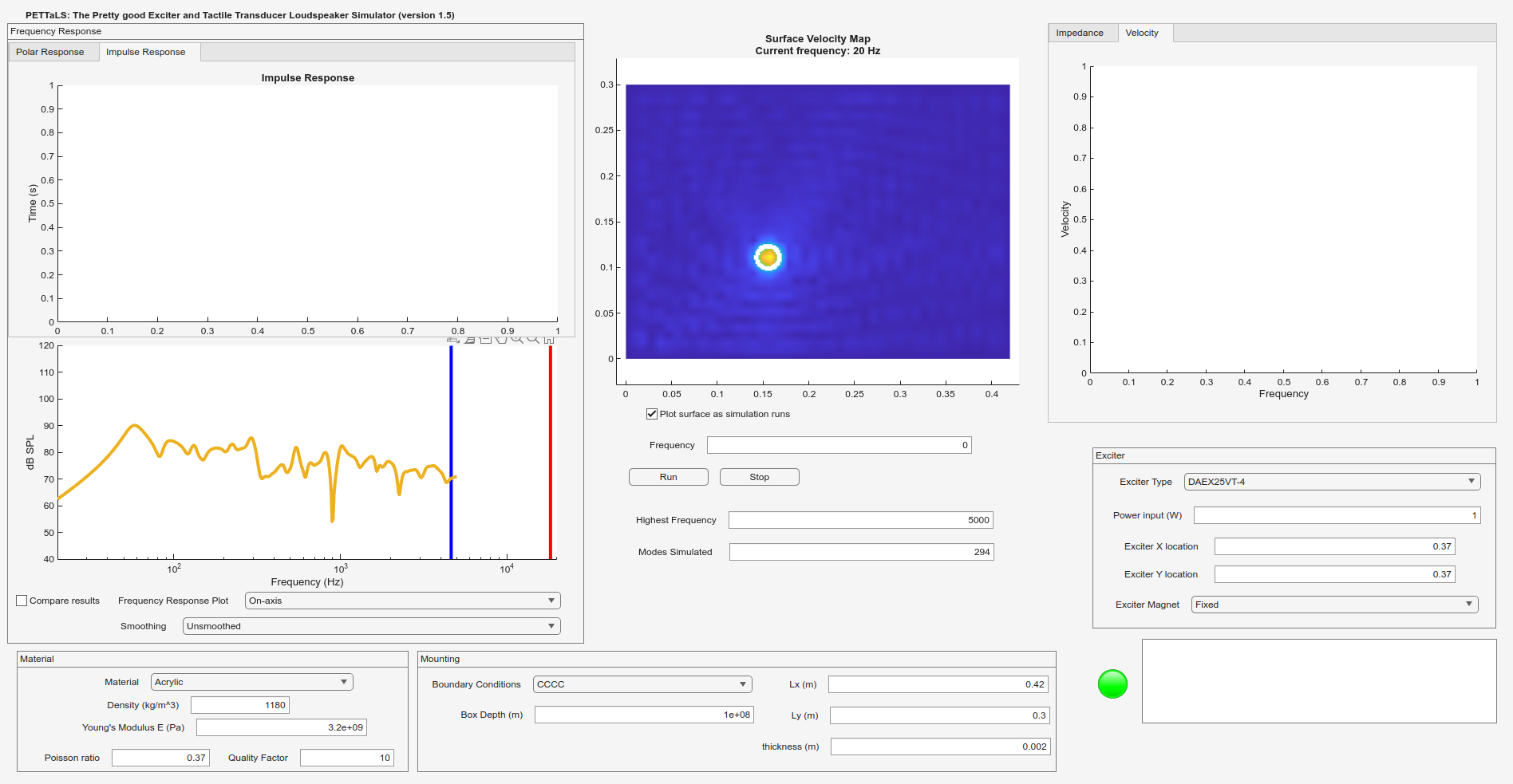Image resolution: width=1513 pixels, height=784 pixels.
Task: Click the blue vertical frequency marker line
Action: tap(451, 452)
